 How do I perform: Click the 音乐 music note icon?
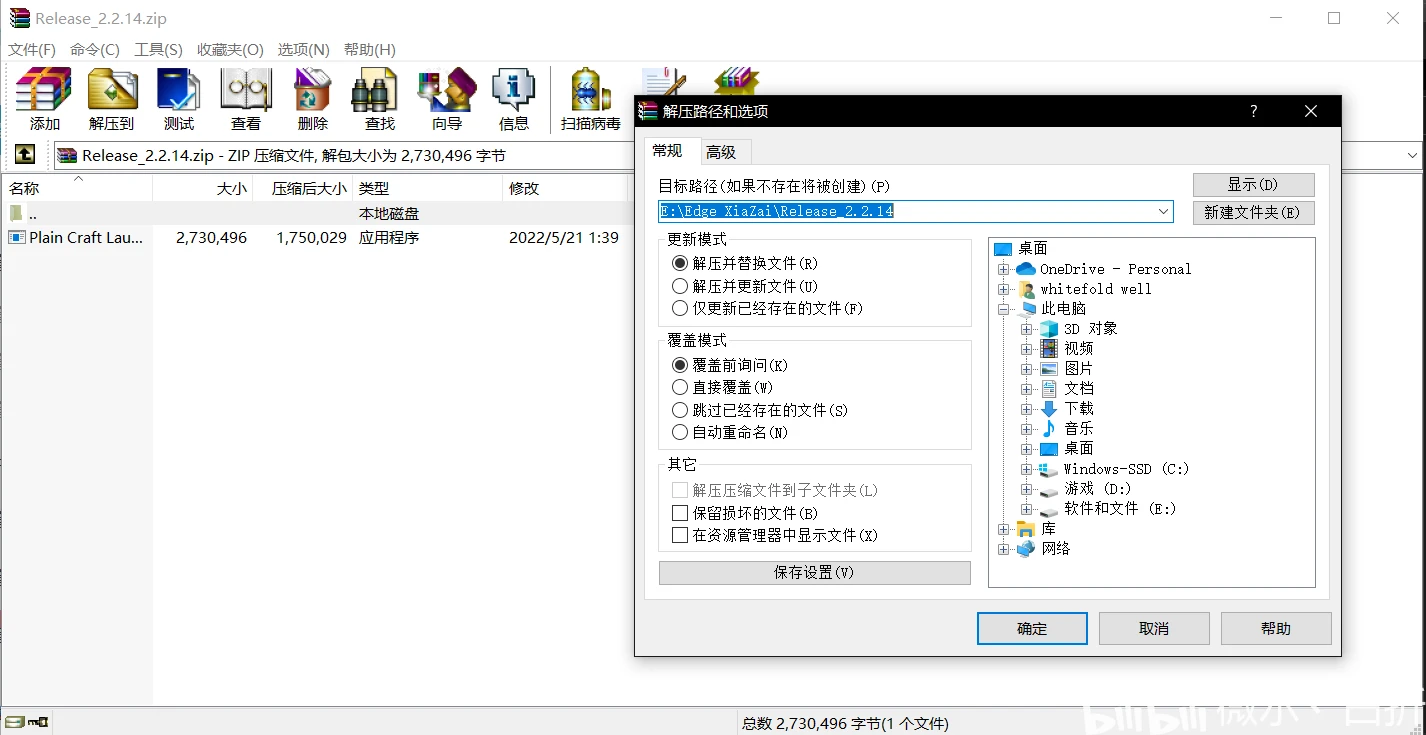(1049, 429)
